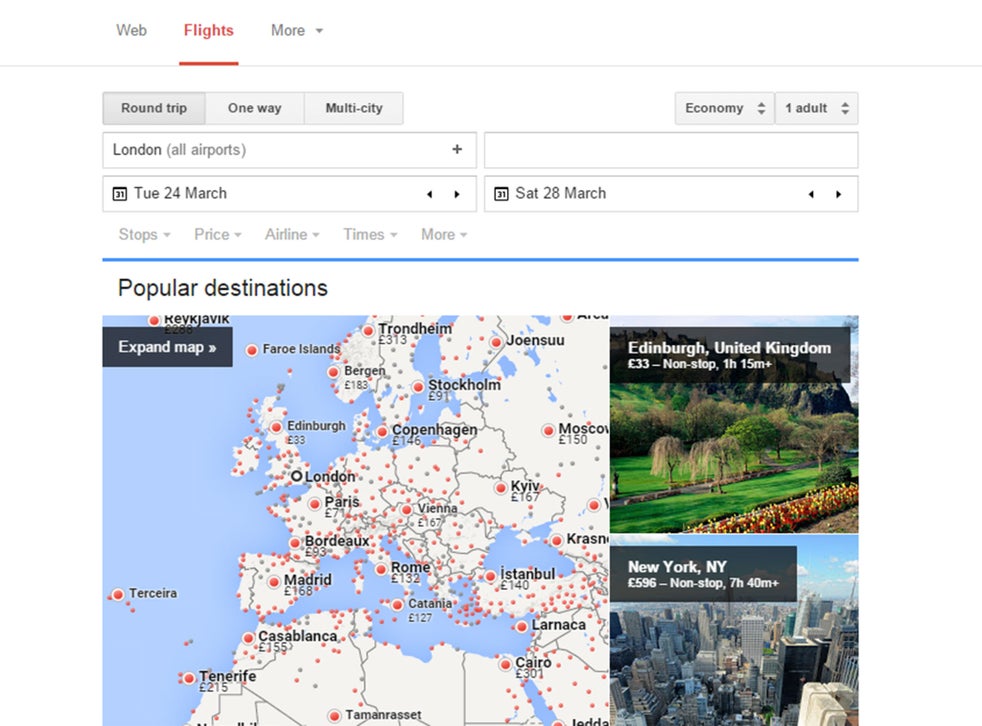Switch to the Multi-city trip option
982x726 pixels.
tap(354, 108)
